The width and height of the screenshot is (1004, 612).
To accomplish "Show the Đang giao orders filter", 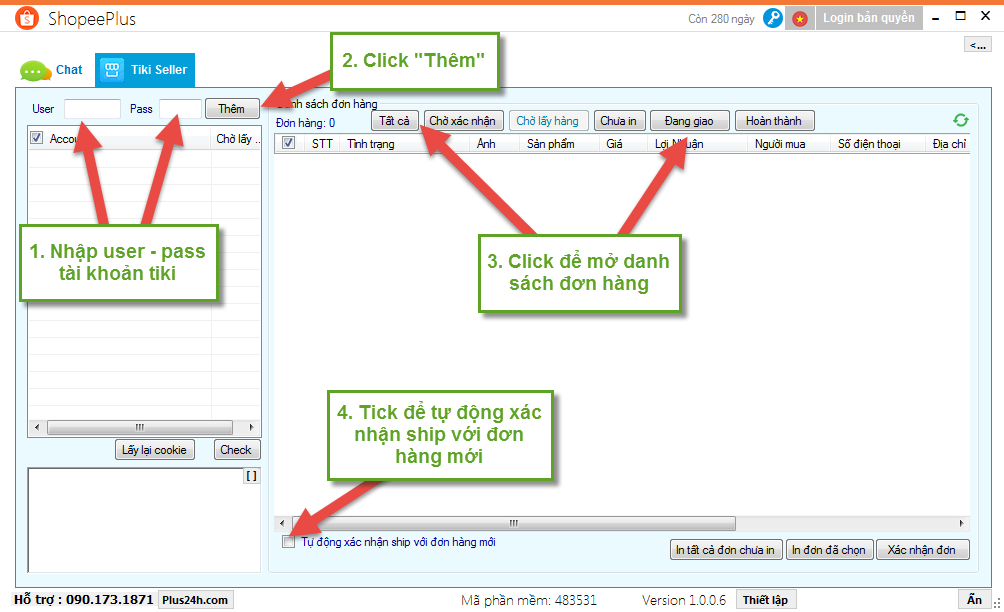I will coord(690,121).
